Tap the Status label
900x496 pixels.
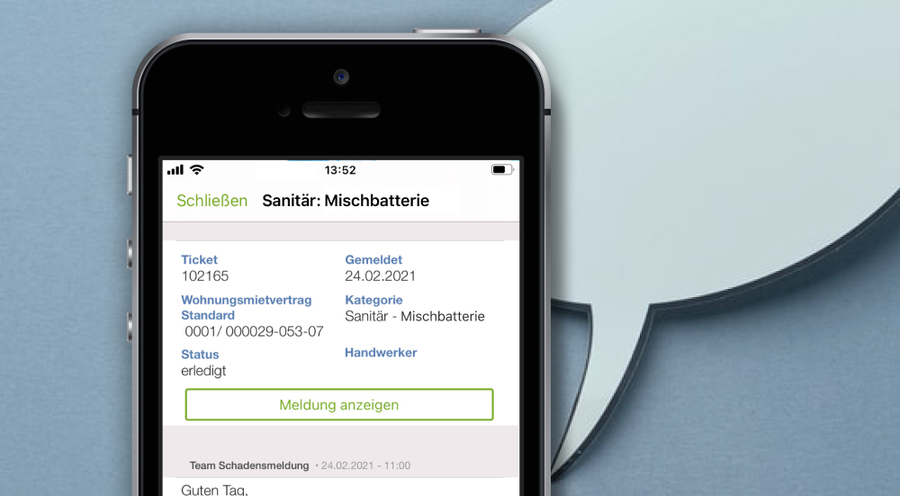coord(200,354)
